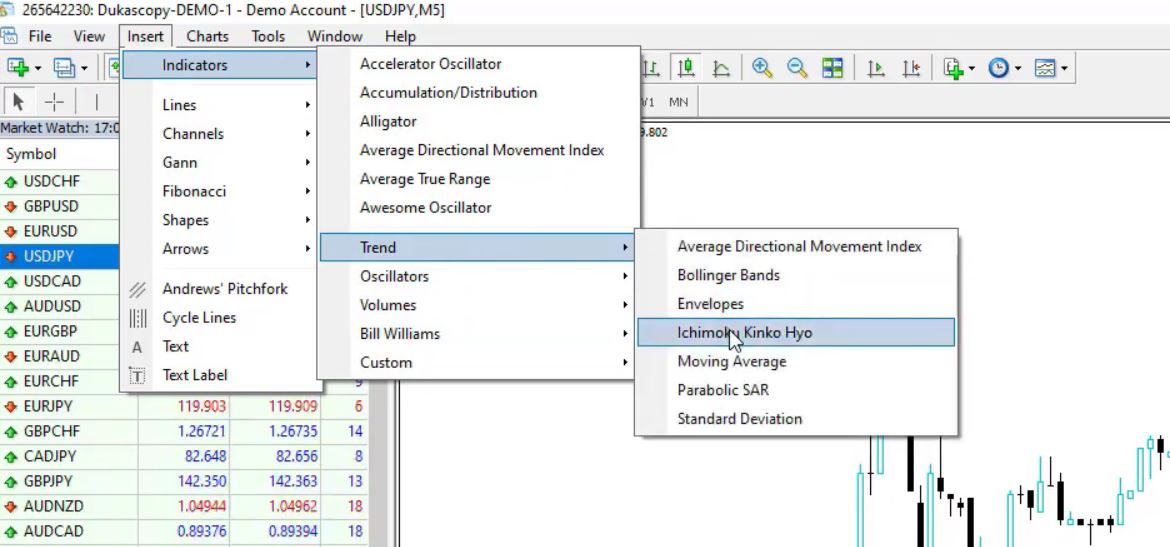Select Andrews' Pitchfork from Insert menu
This screenshot has height=547, width=1170.
click(224, 289)
